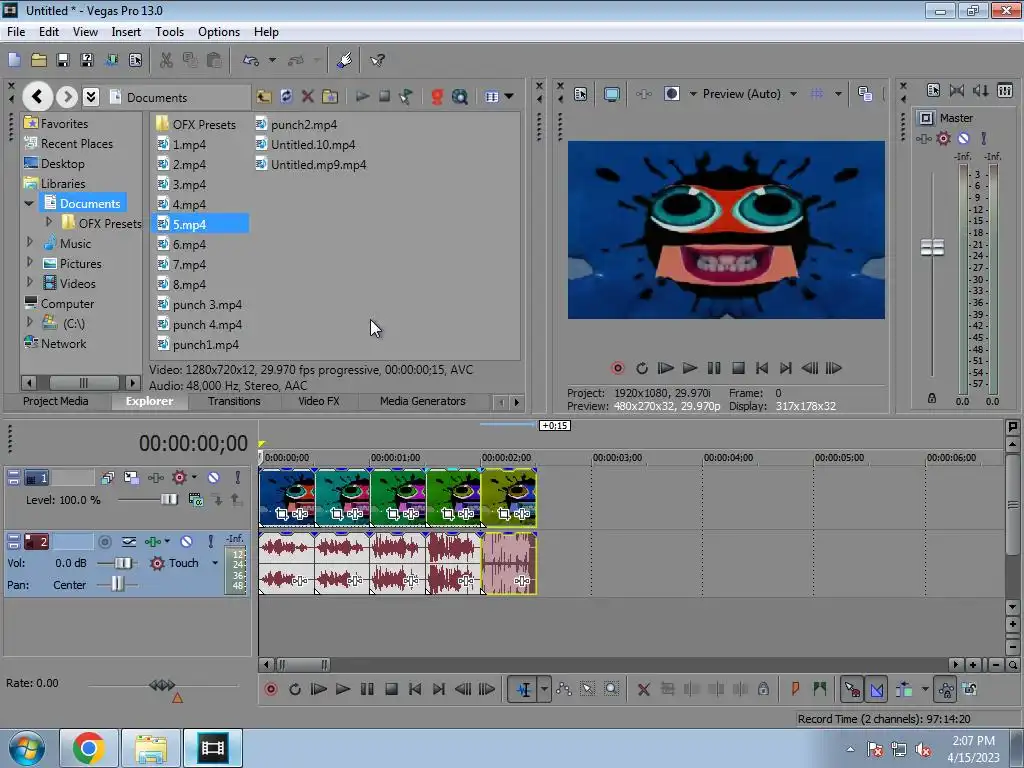The width and height of the screenshot is (1024, 768).
Task: Click the Master volume fader handle
Action: 932,248
